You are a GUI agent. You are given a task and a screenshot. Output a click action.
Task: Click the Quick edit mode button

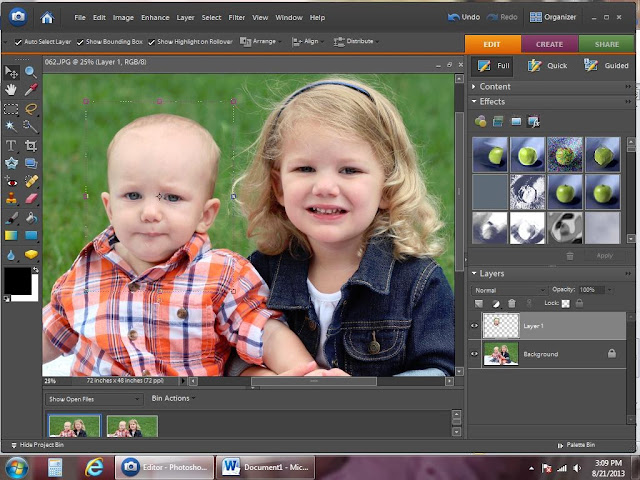547,66
